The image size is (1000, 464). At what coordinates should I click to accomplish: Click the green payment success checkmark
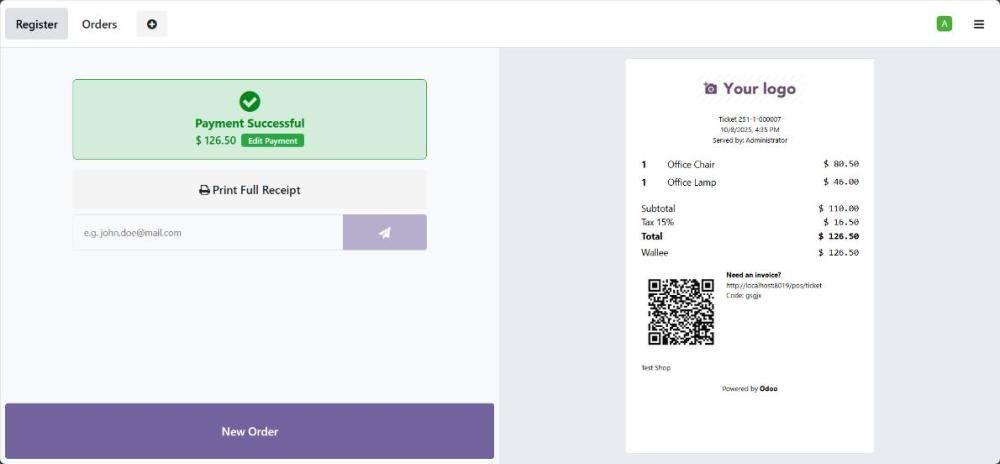[250, 101]
